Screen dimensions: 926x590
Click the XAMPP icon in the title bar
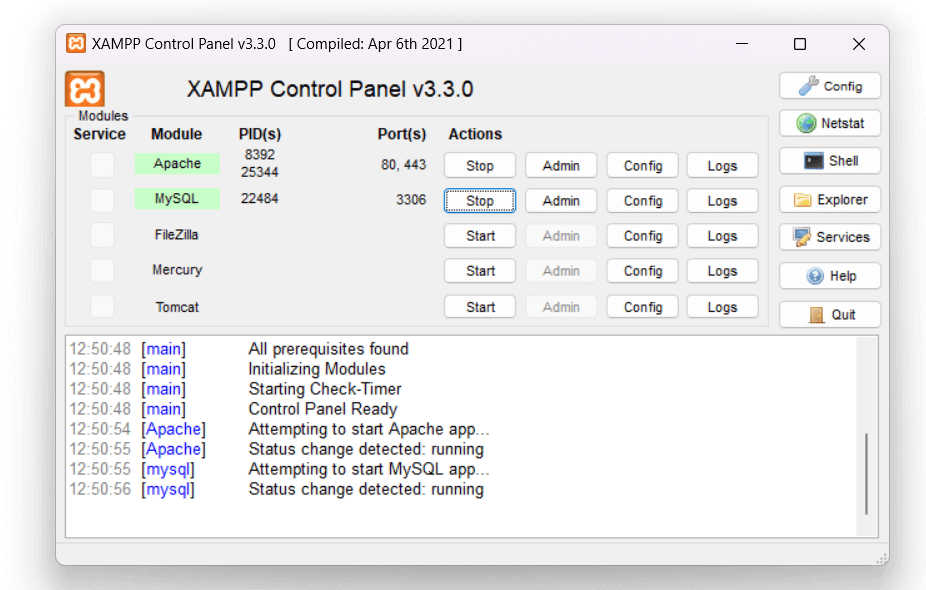(76, 44)
